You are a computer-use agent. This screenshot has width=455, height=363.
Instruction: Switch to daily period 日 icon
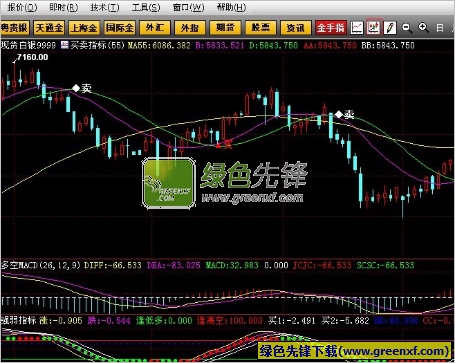pos(440,28)
